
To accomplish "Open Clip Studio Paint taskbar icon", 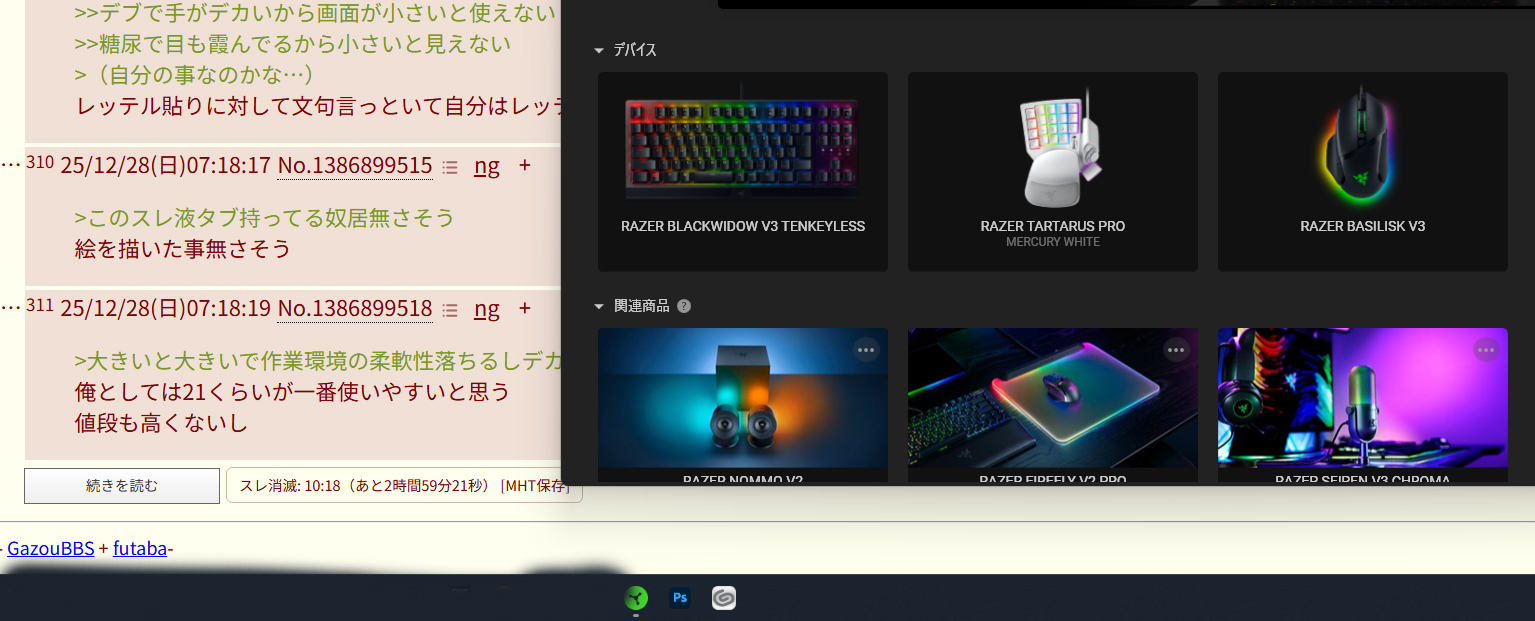I will coord(724,598).
